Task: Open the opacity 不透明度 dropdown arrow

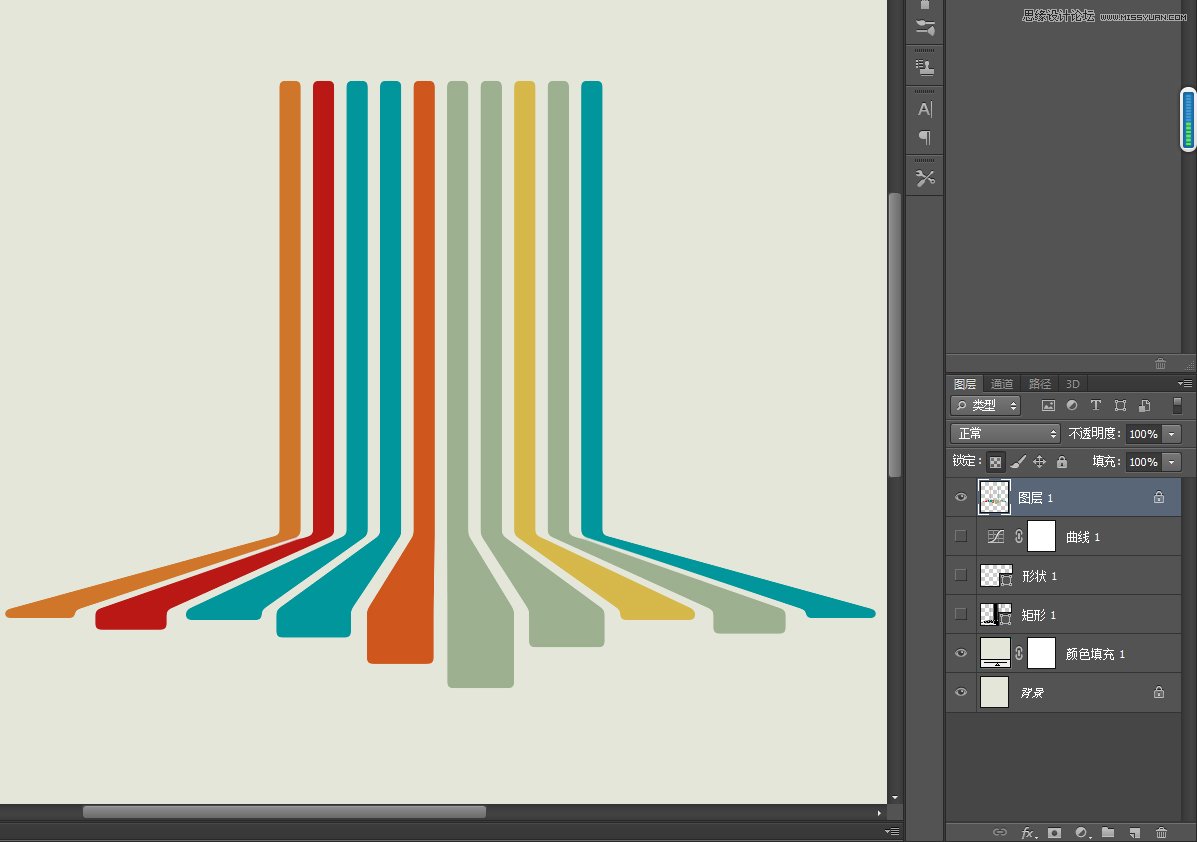Action: click(1172, 434)
